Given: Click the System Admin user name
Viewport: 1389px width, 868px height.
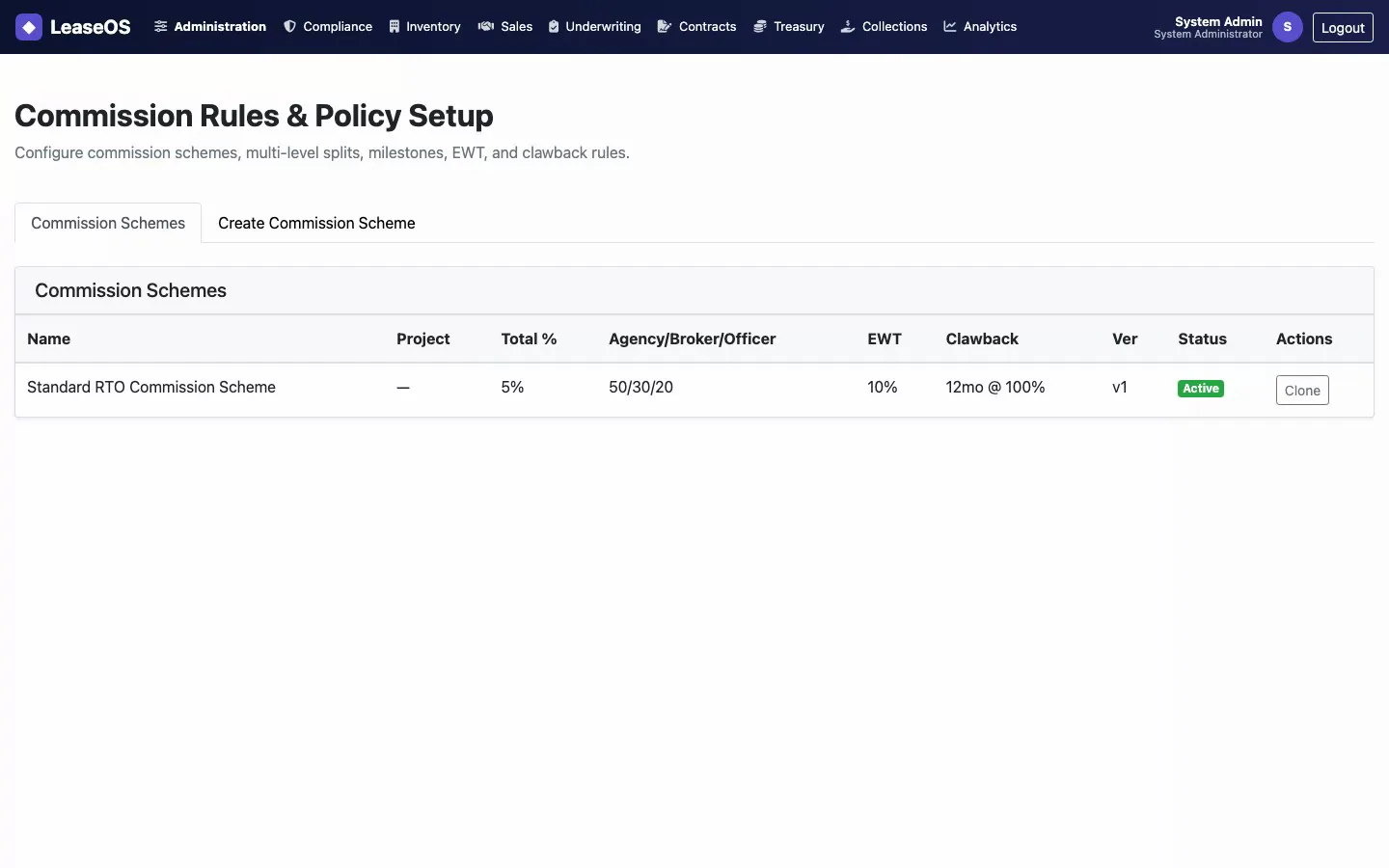Looking at the screenshot, I should 1218,21.
